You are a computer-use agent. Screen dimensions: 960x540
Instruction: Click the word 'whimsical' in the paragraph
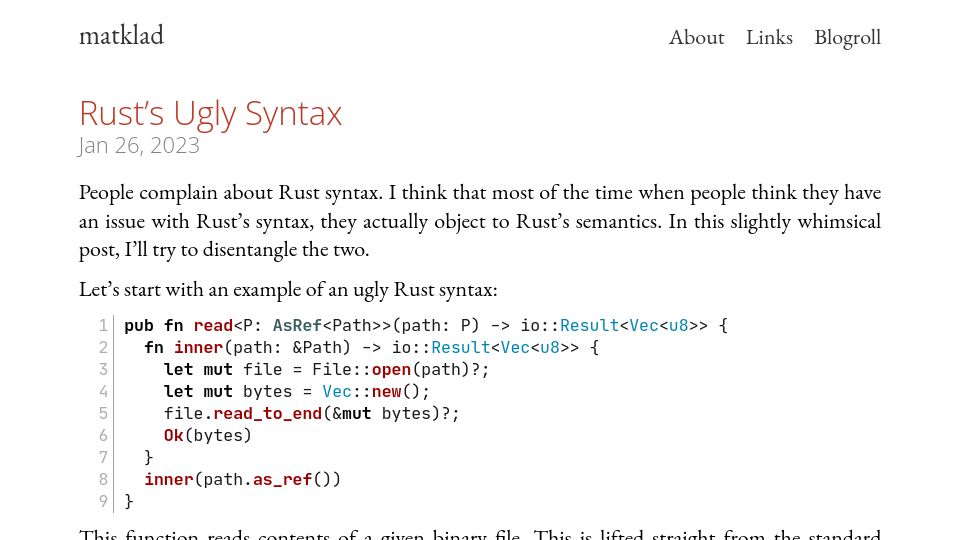point(839,221)
